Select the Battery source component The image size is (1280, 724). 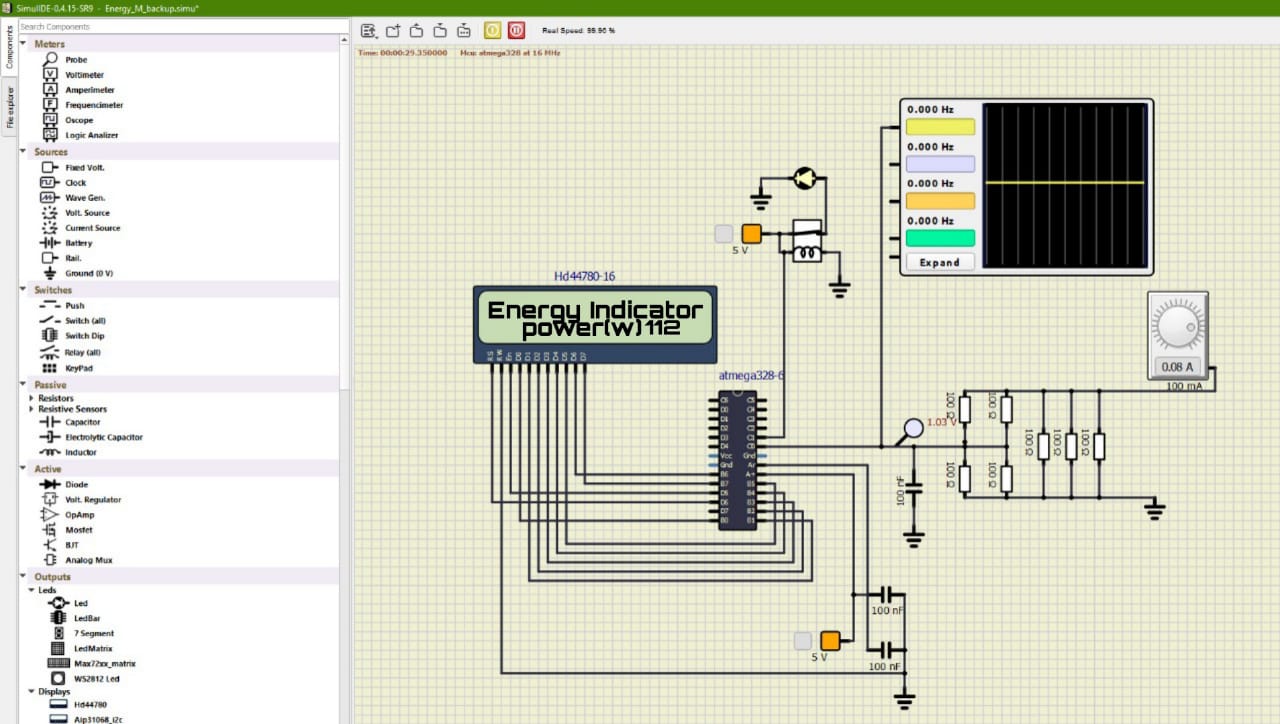tap(66, 243)
